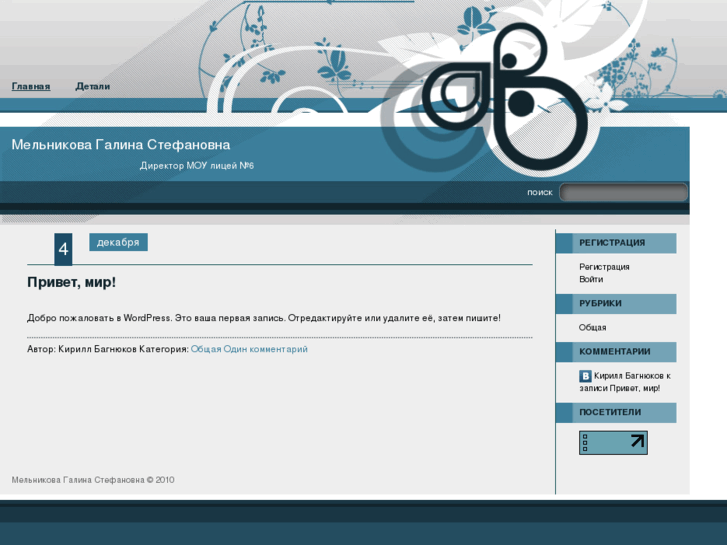Click the РУБРИКИ sidebar heading

(616, 303)
